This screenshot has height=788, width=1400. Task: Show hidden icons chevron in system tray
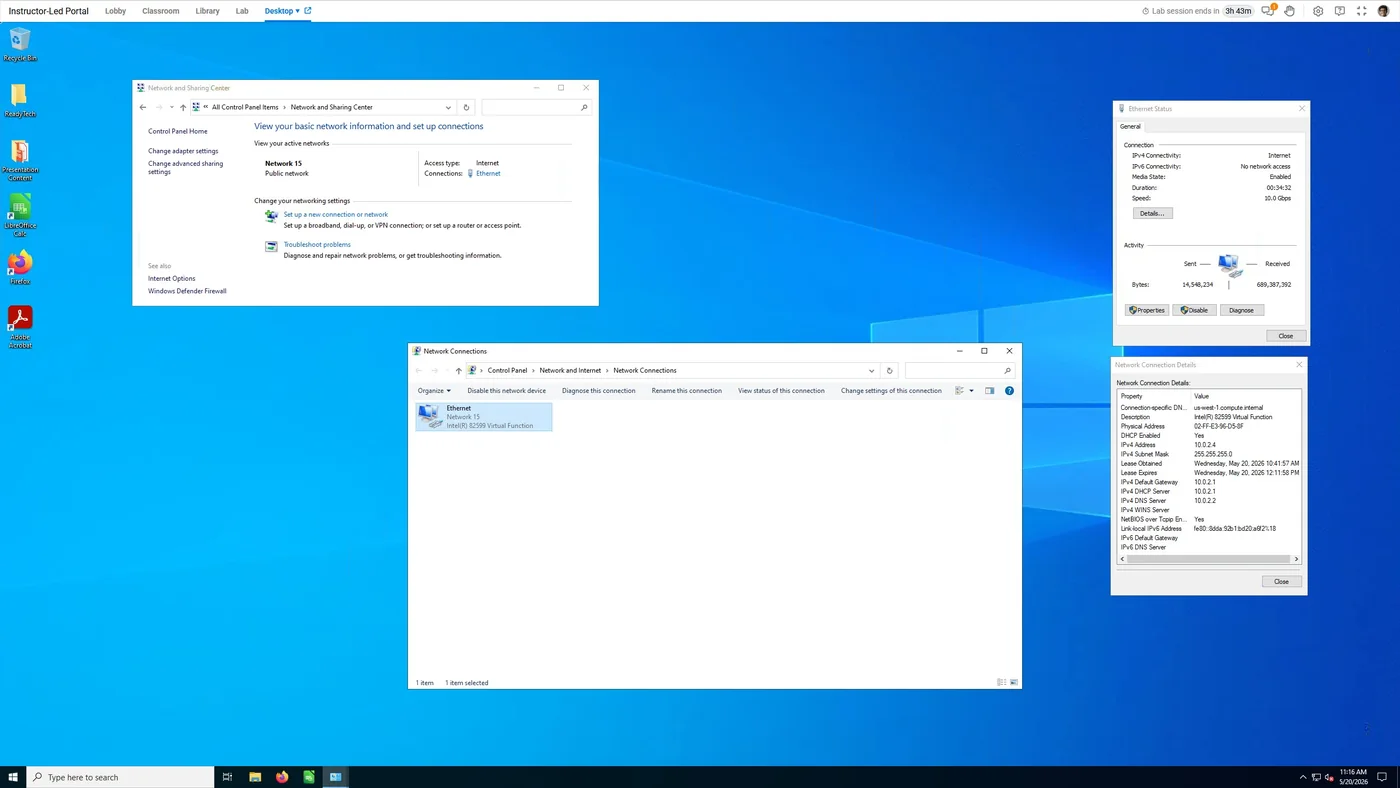(1303, 777)
